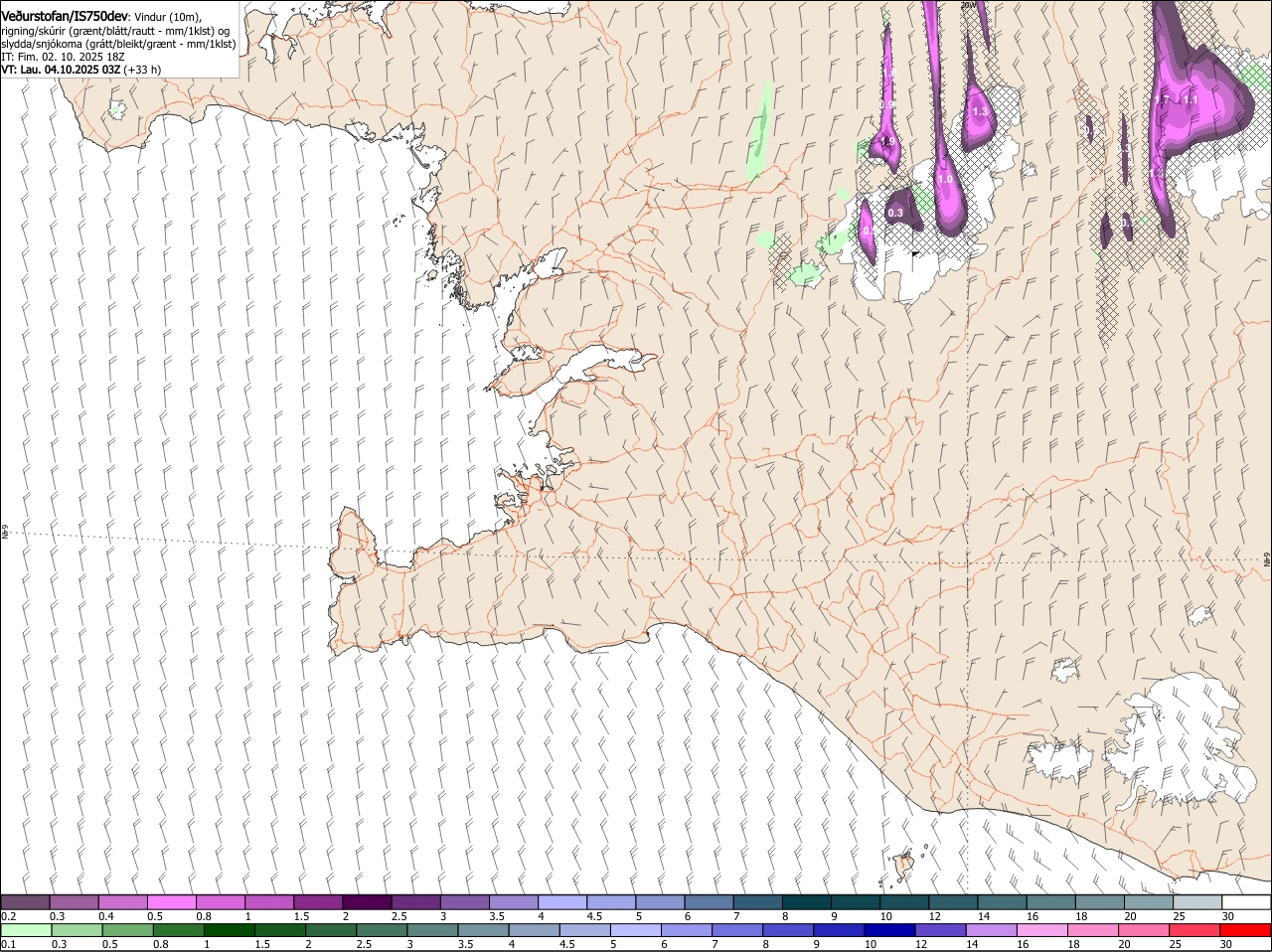Image resolution: width=1272 pixels, height=952 pixels.
Task: Select the top legend row swatch labeled 1
Action: 269,902
